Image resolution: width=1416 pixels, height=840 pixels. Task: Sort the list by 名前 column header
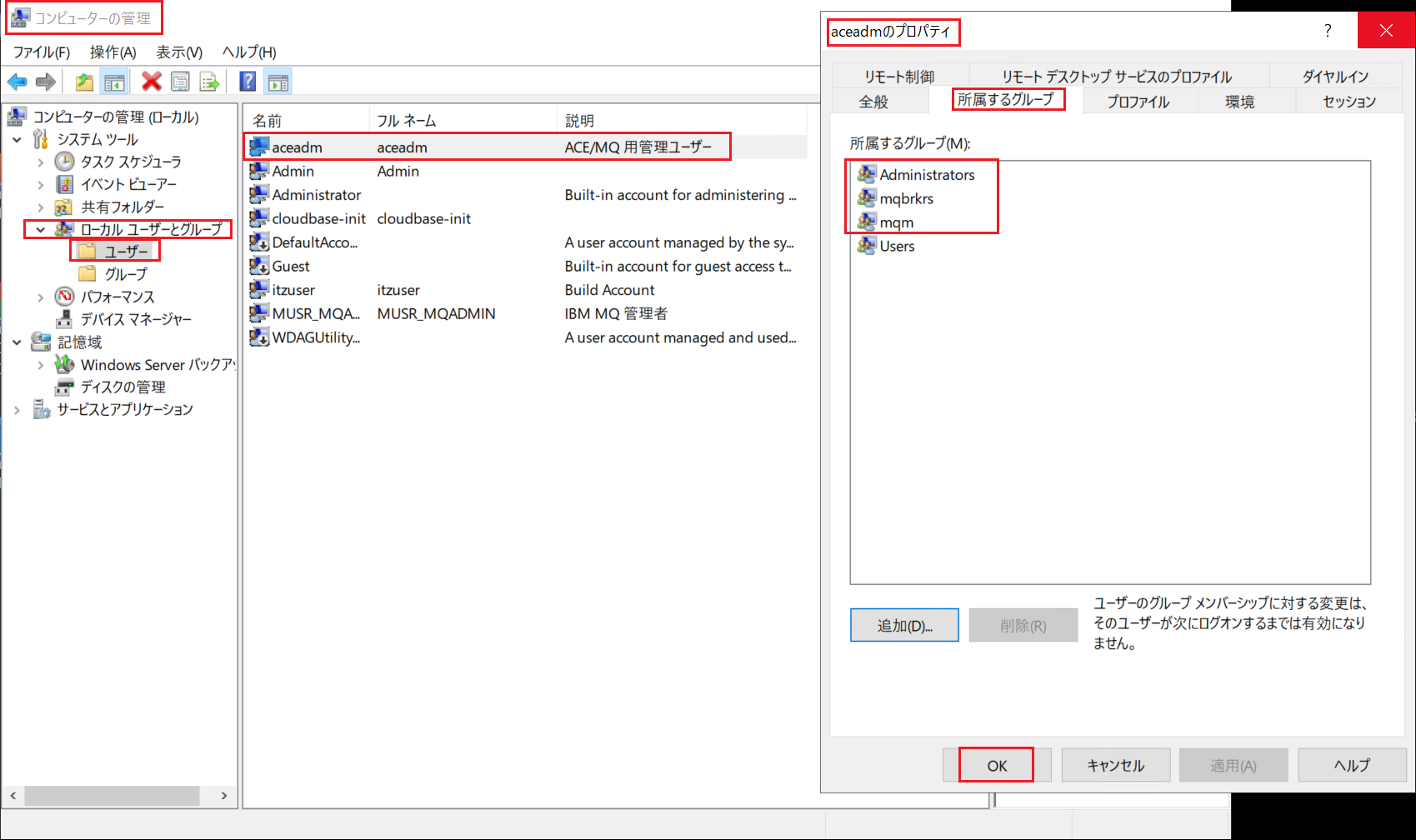tap(306, 120)
